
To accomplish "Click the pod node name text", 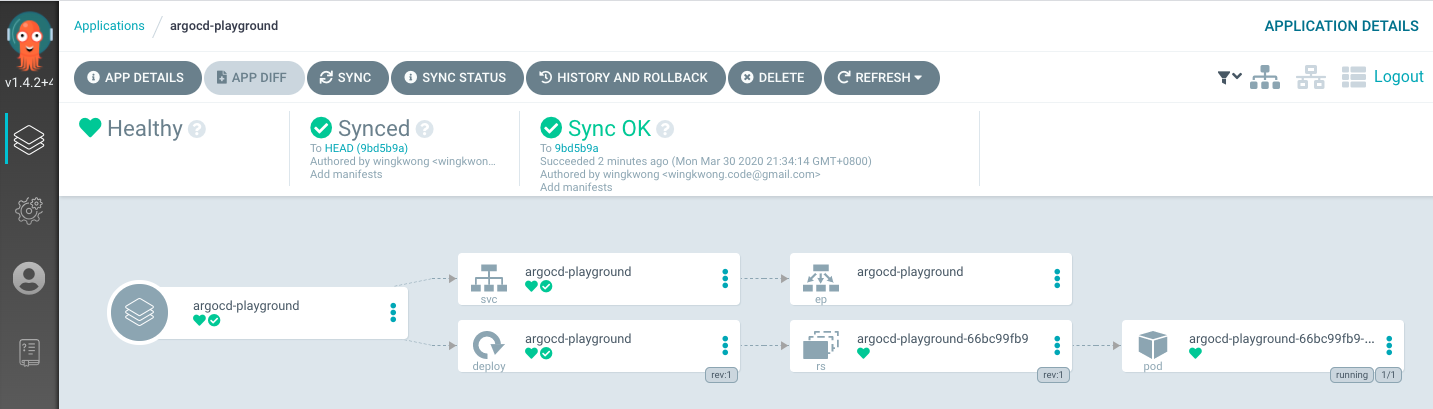I will pyautogui.click(x=1282, y=338).
